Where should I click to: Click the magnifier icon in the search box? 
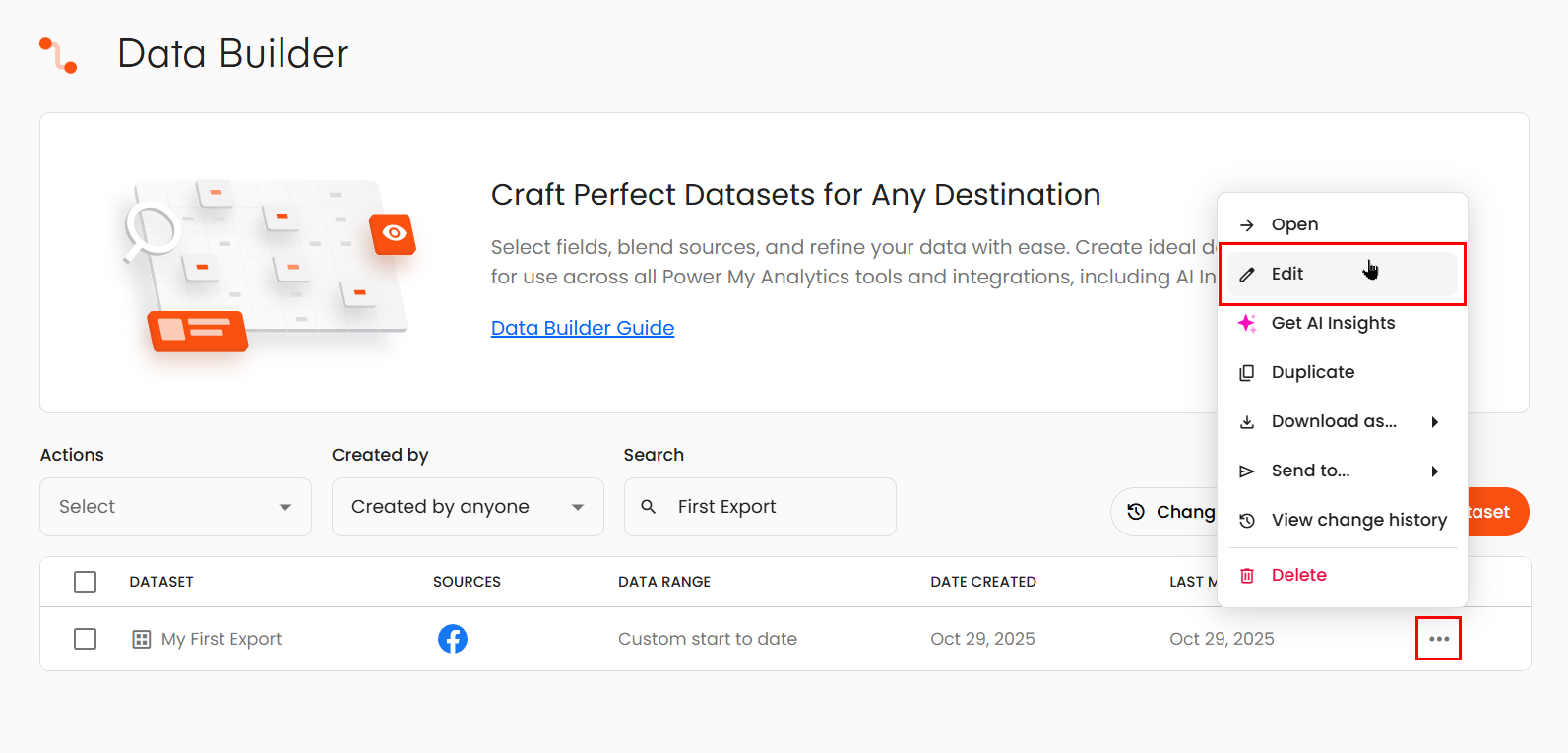(x=648, y=507)
